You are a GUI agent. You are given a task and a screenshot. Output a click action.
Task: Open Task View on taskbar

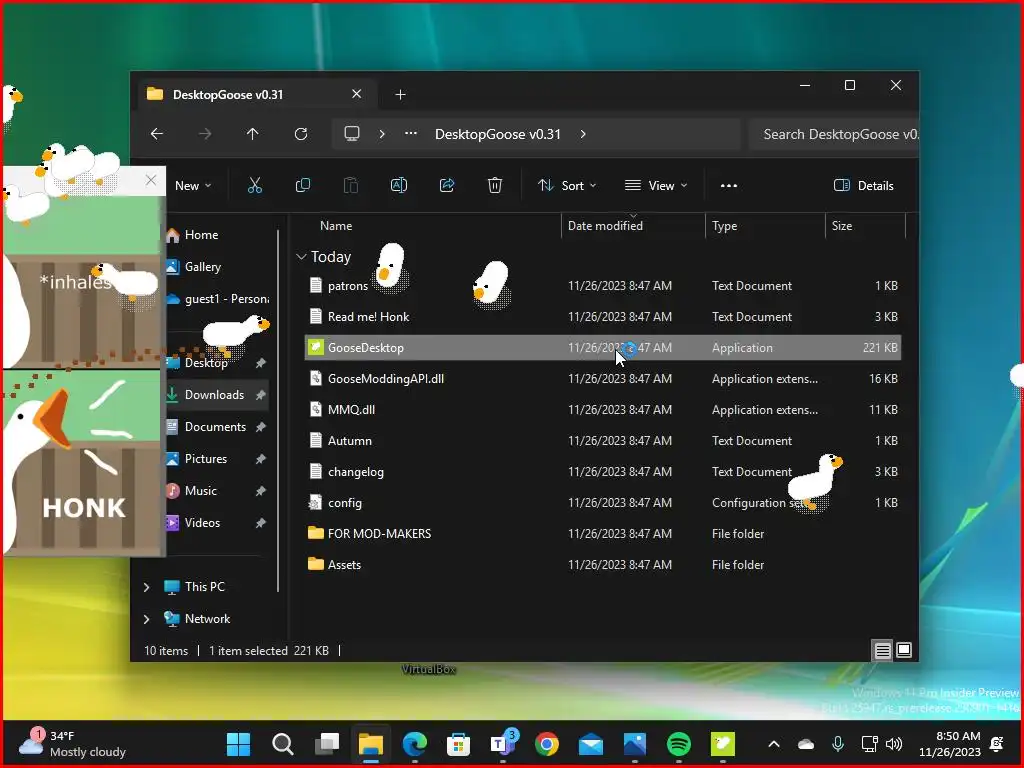[327, 744]
